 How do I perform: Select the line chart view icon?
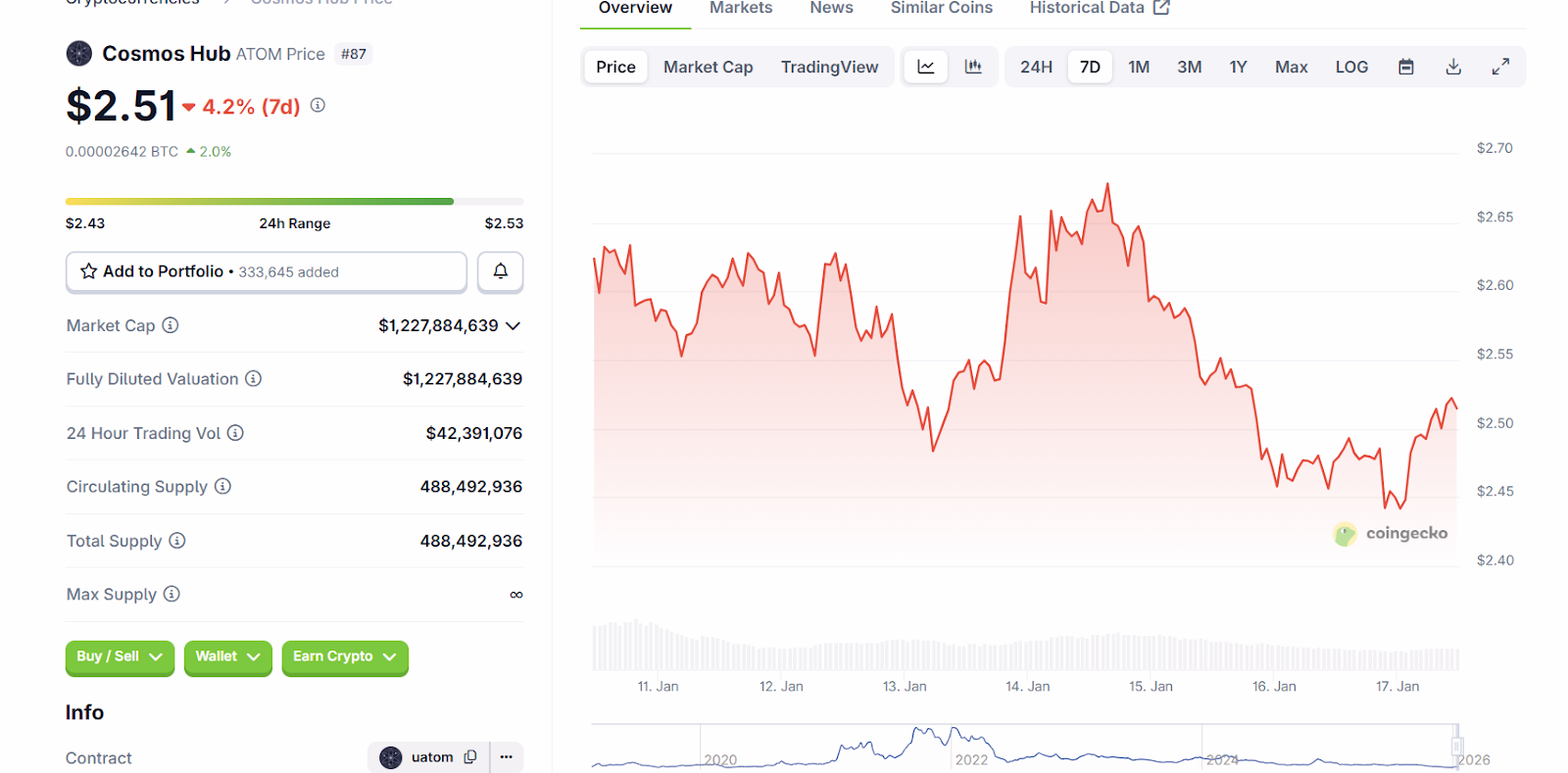click(x=925, y=67)
